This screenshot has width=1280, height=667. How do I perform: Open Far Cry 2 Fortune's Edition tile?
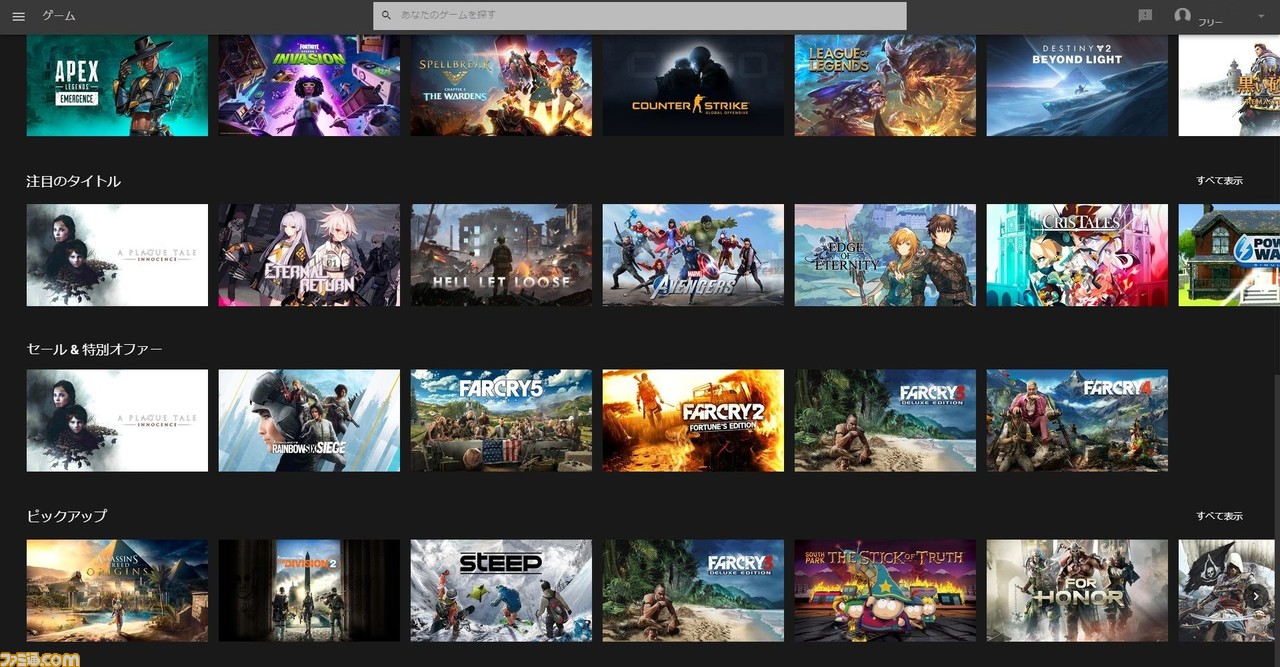[693, 421]
